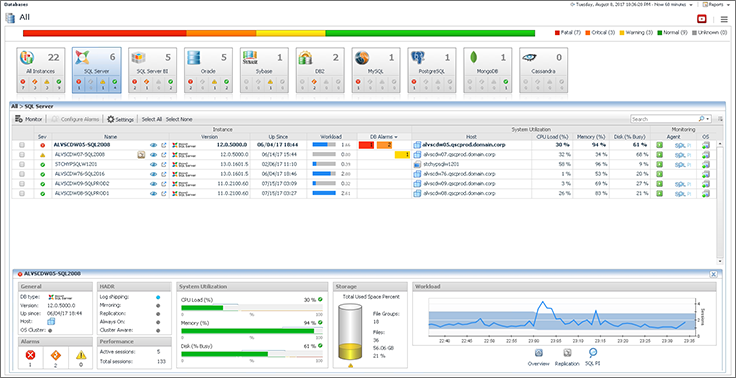736x378 pixels.
Task: Click the red Fatal segment of status bar
Action: tap(105, 33)
